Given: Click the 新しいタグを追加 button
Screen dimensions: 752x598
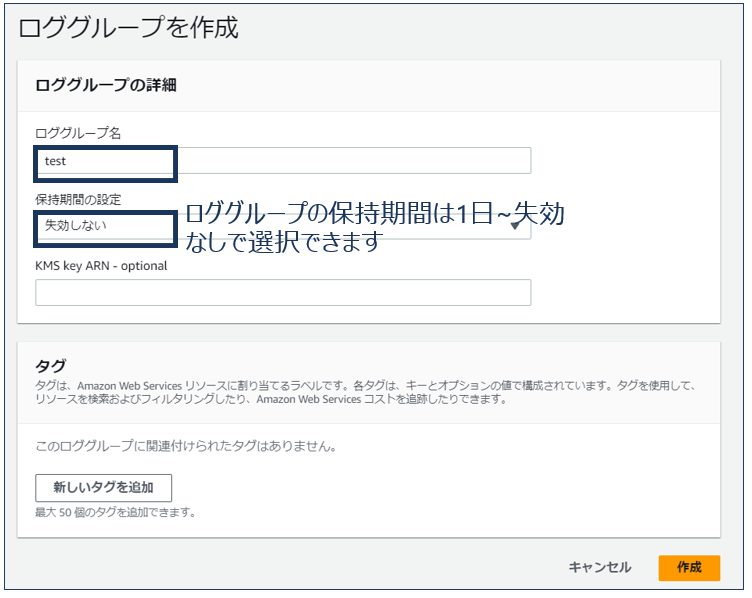Looking at the screenshot, I should pyautogui.click(x=104, y=488).
